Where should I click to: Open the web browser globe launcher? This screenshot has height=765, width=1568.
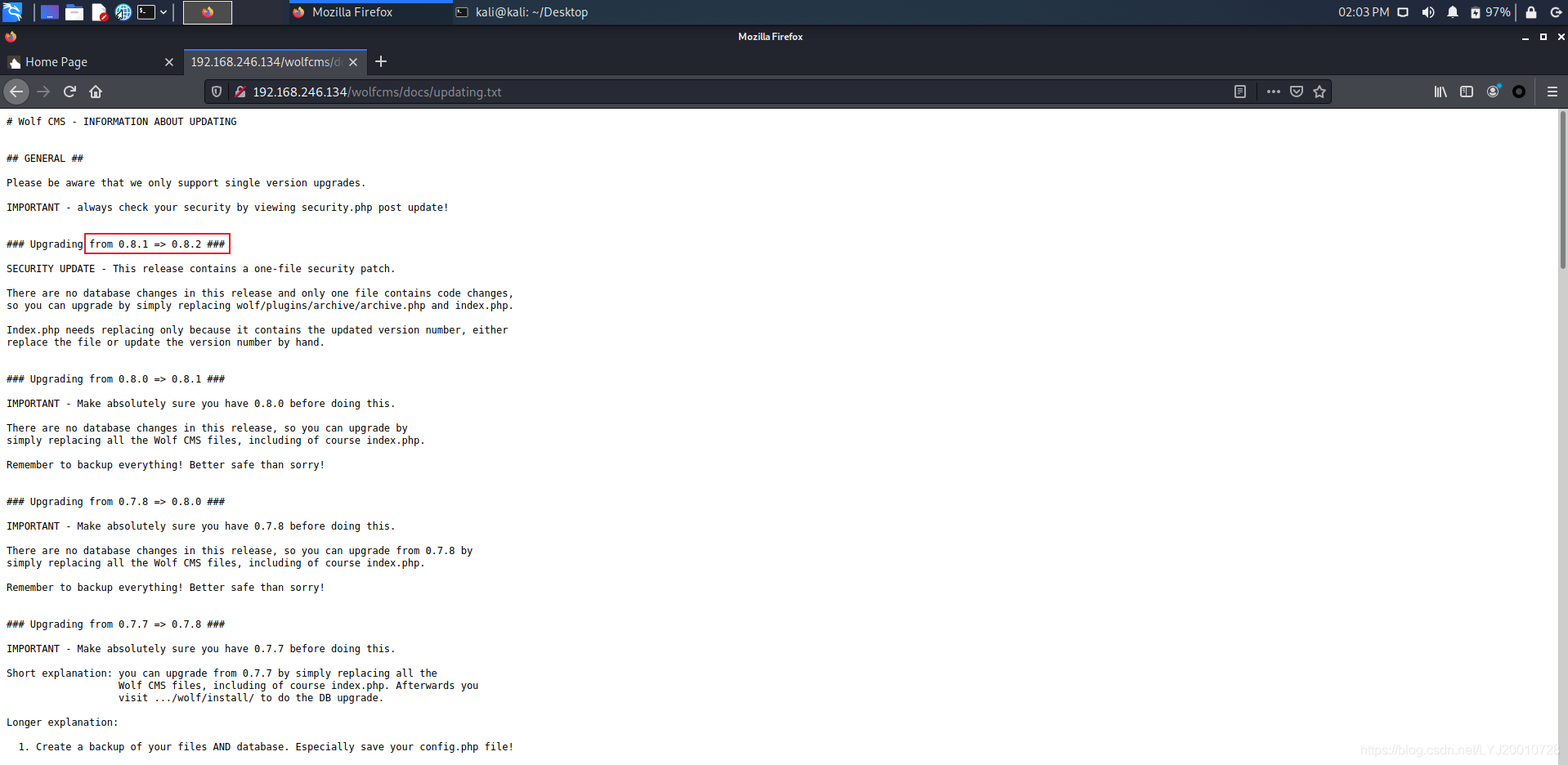(x=123, y=12)
